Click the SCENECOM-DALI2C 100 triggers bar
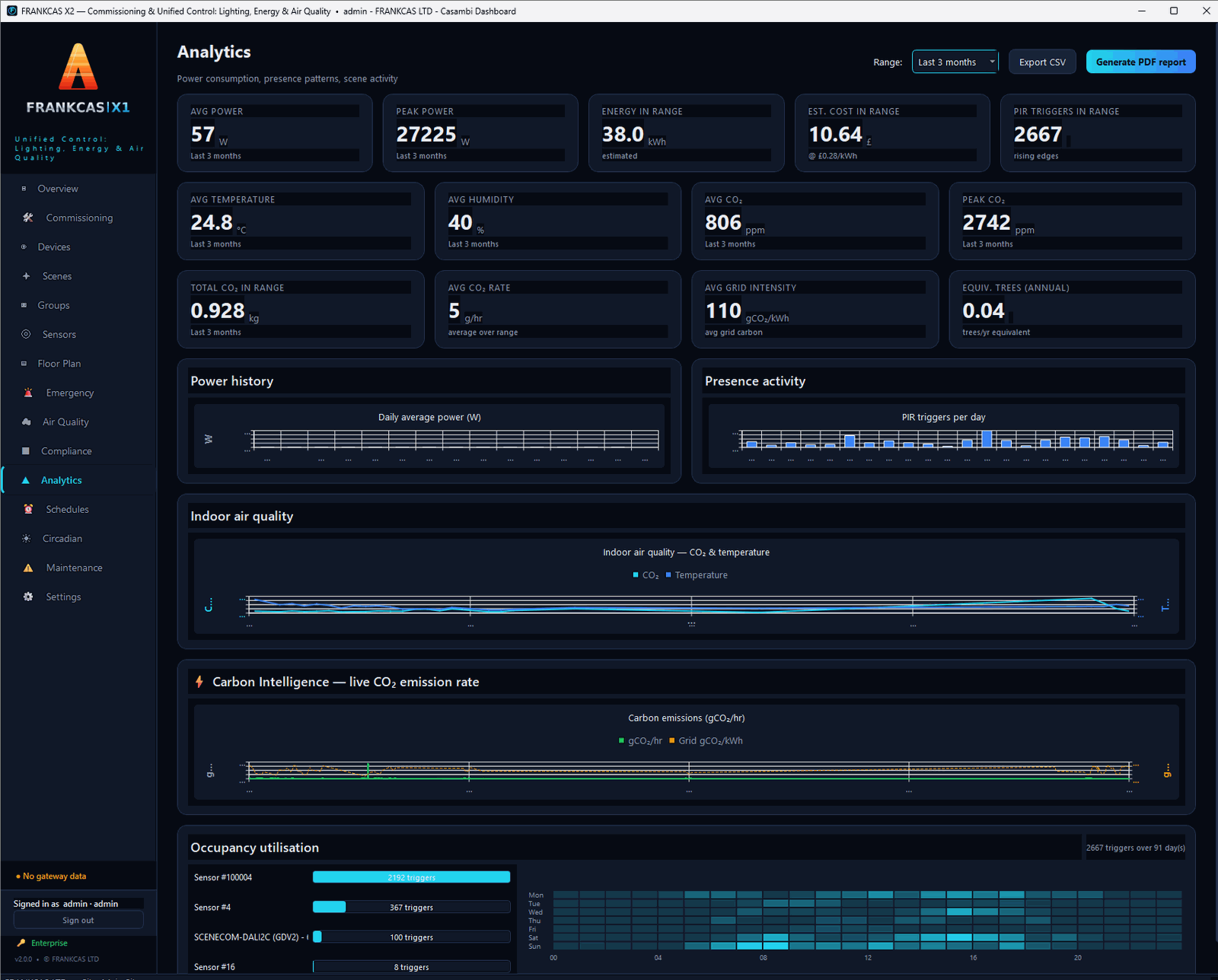 pos(411,937)
